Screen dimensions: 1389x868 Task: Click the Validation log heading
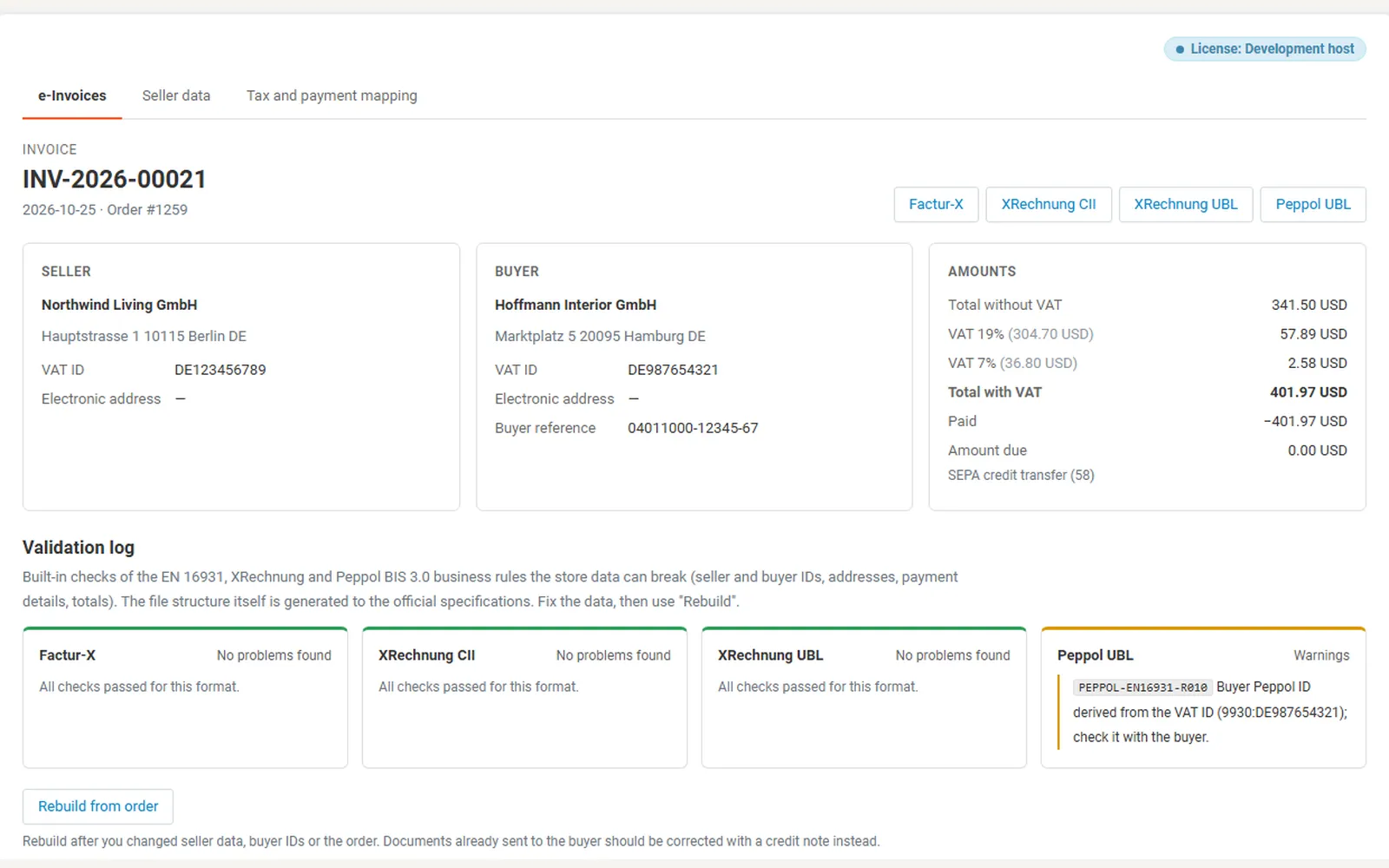(x=78, y=548)
